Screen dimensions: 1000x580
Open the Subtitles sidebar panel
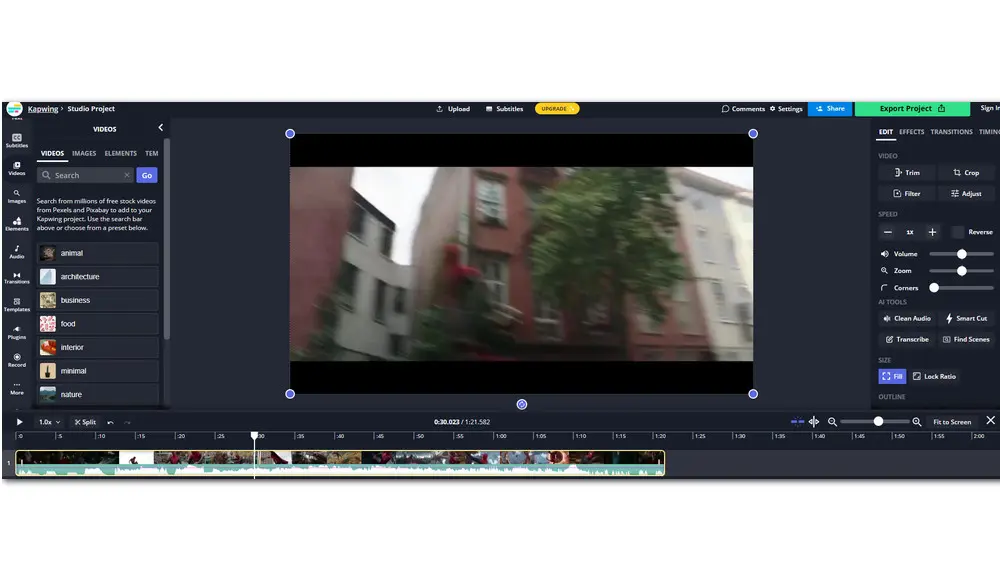point(17,140)
